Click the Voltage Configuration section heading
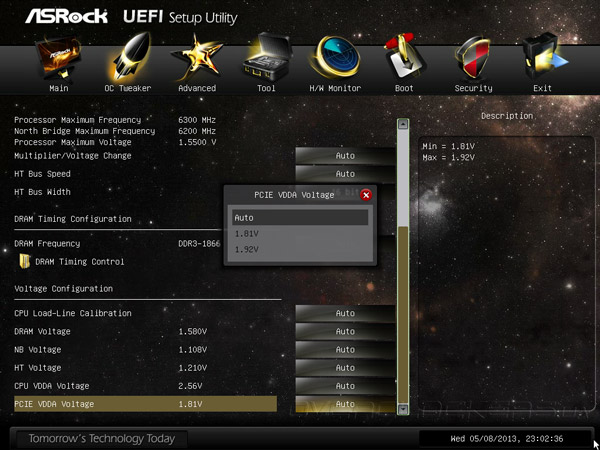Image resolution: width=600 pixels, height=450 pixels. coord(64,289)
